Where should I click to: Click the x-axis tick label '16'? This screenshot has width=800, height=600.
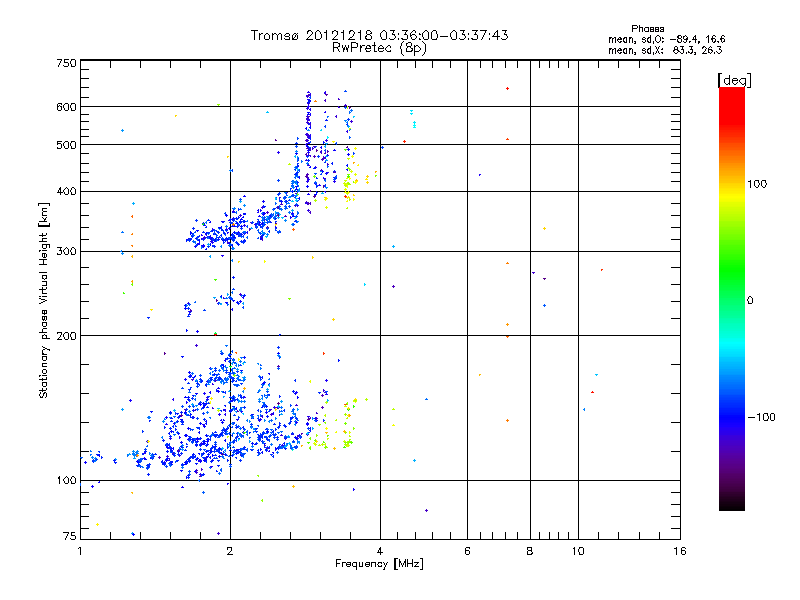[x=680, y=551]
